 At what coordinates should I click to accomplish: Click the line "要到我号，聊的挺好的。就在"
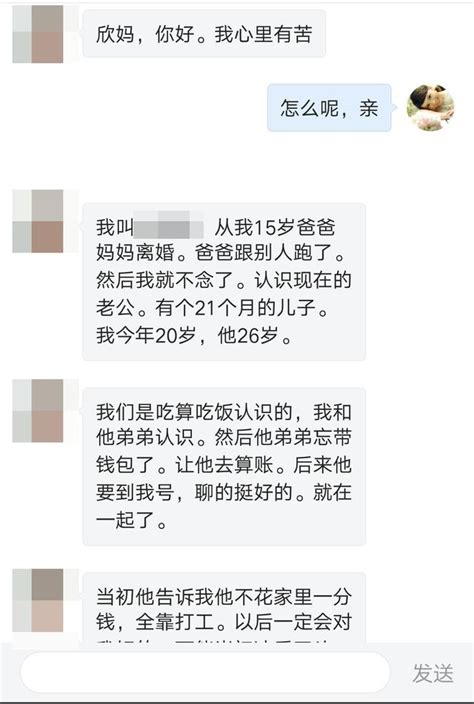[x=224, y=493]
